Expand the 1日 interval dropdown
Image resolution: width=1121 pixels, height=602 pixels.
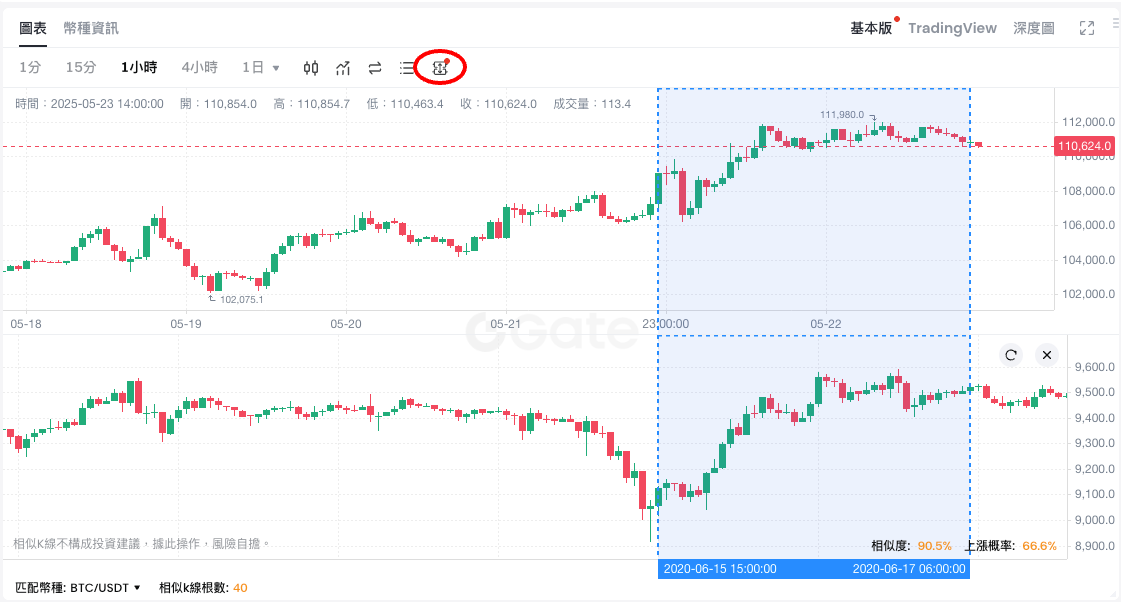pos(261,68)
